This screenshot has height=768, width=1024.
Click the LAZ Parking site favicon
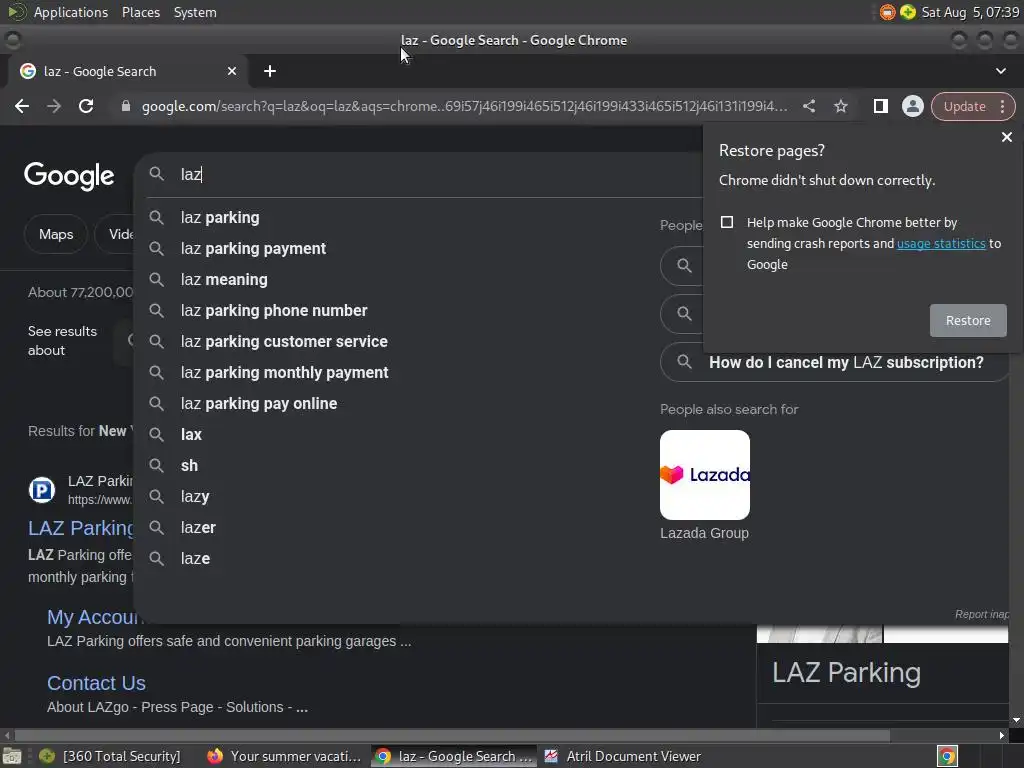coord(42,490)
